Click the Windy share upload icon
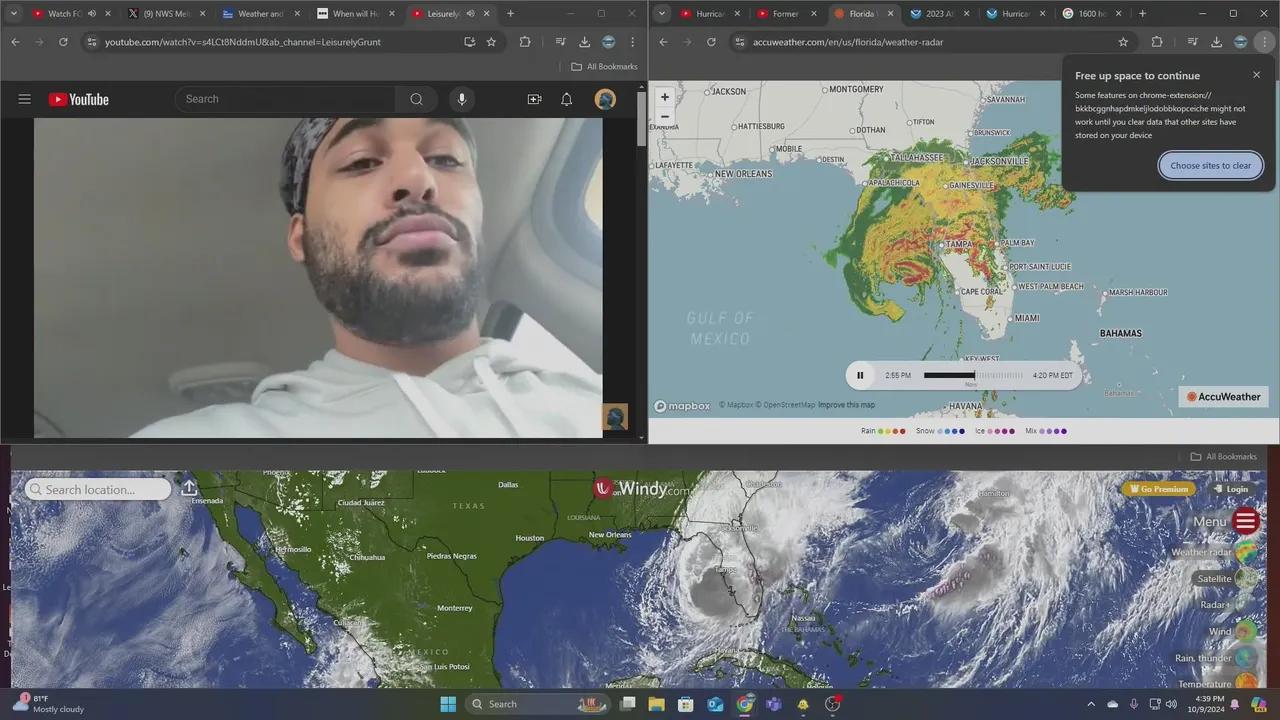The image size is (1280, 720). click(189, 488)
